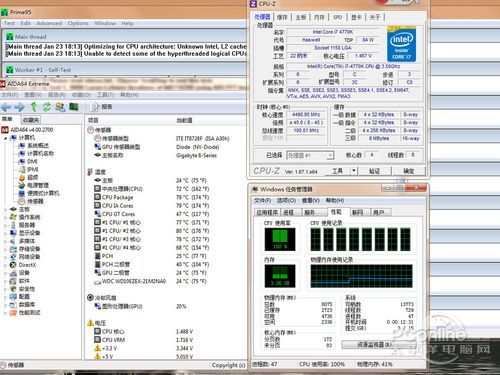This screenshot has width=500, height=375.
Task: Open Prime95 Advanced menu
Action: (x=49, y=23)
